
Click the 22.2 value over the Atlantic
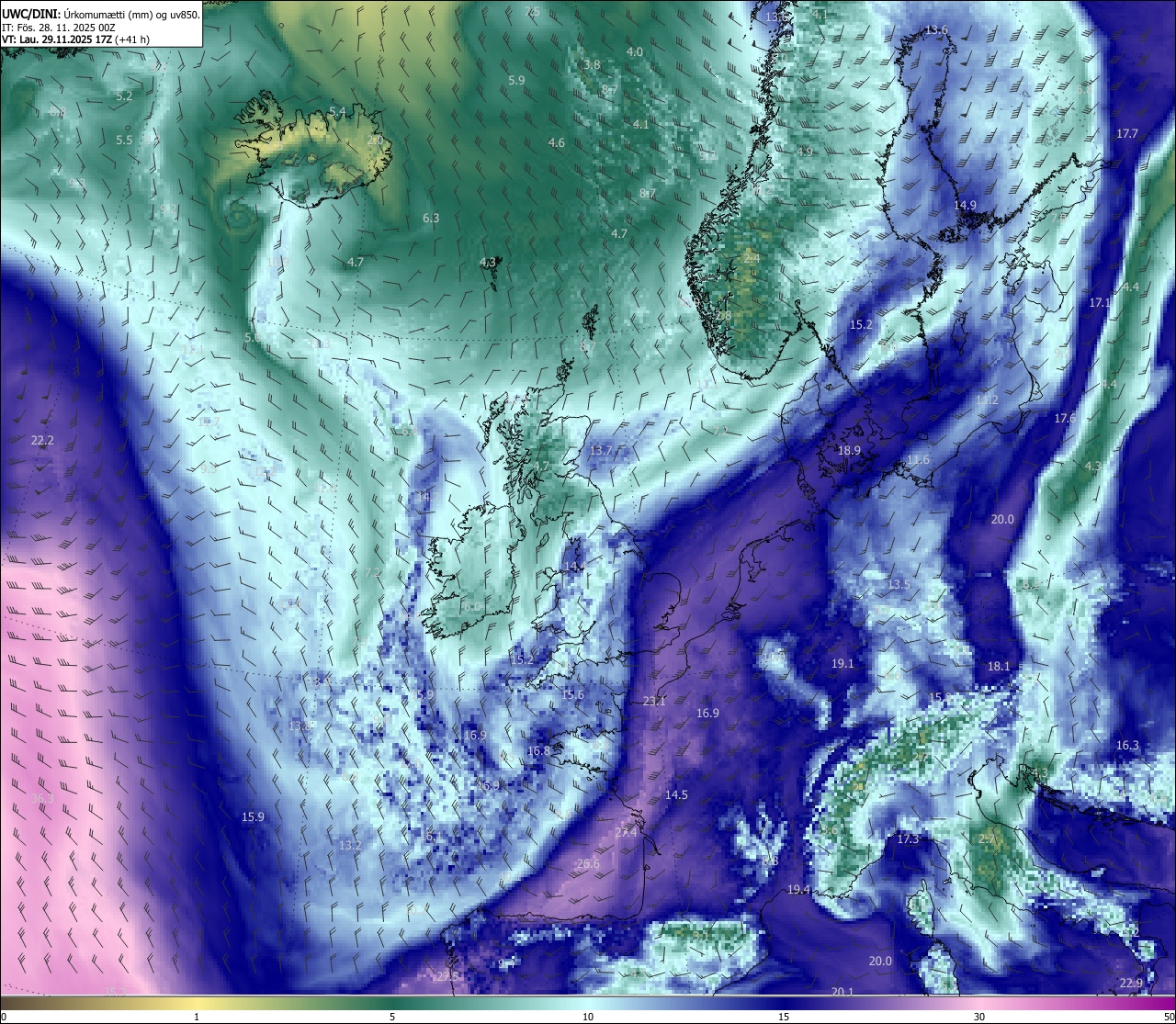point(42,441)
